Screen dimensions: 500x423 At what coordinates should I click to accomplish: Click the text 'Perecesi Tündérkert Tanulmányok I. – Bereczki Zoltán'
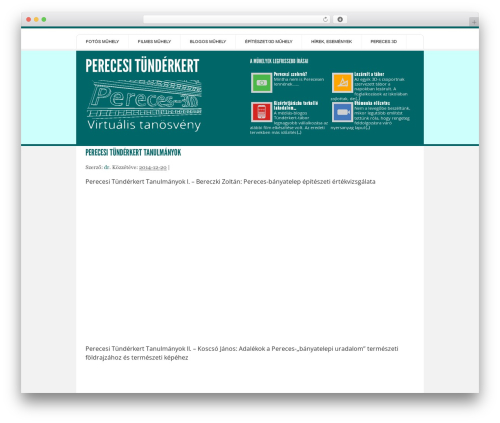pyautogui.click(x=162, y=182)
